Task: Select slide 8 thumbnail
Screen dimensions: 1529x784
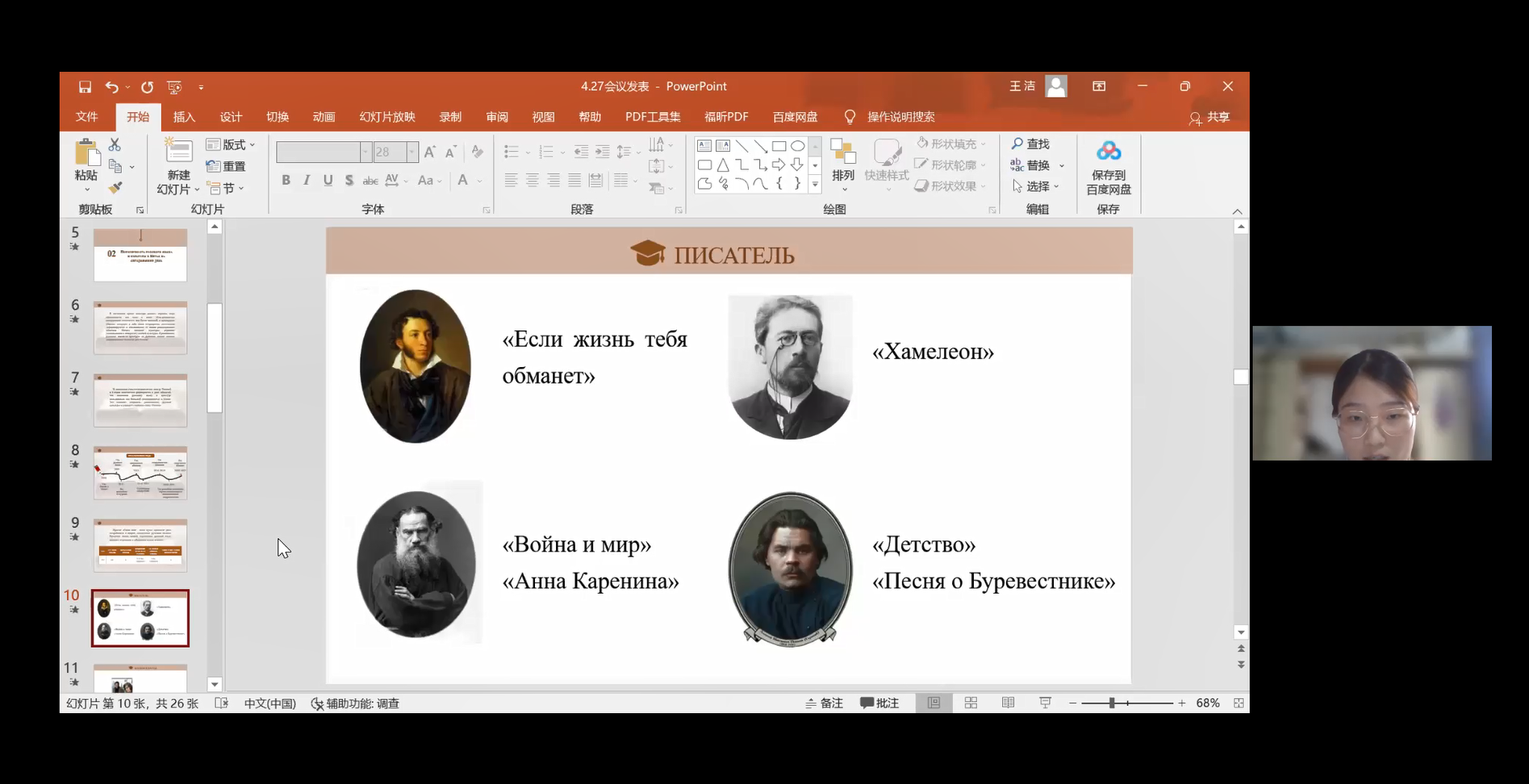Action: 140,473
